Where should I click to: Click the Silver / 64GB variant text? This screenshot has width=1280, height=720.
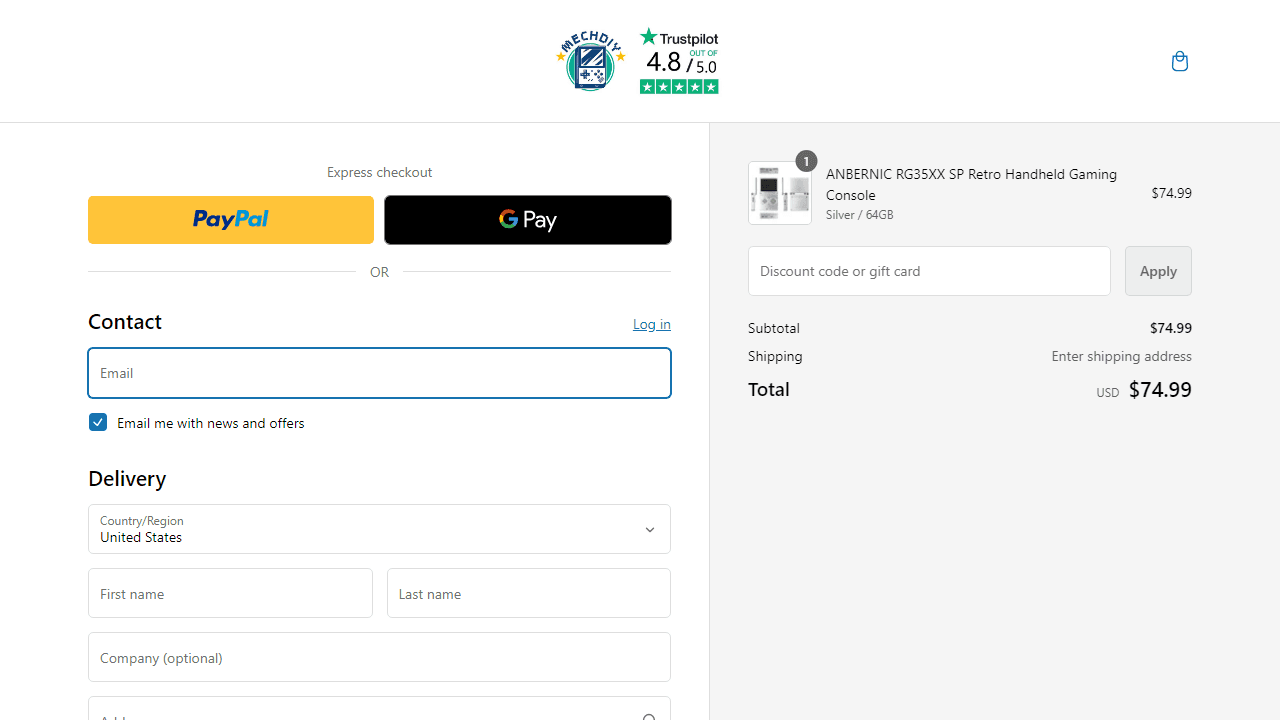860,215
